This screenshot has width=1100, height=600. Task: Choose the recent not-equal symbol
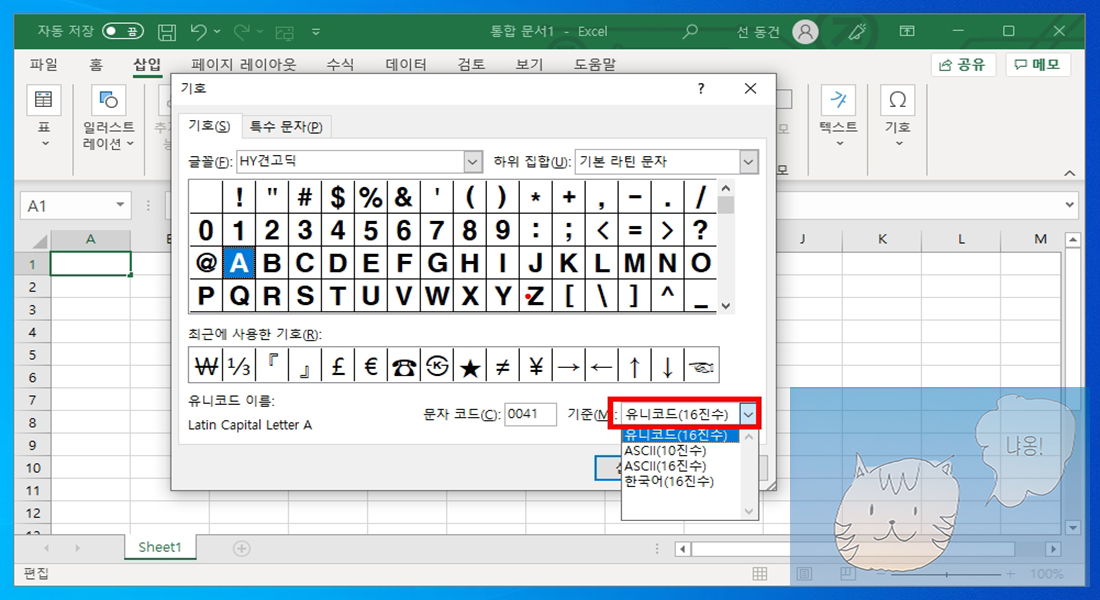pyautogui.click(x=502, y=365)
